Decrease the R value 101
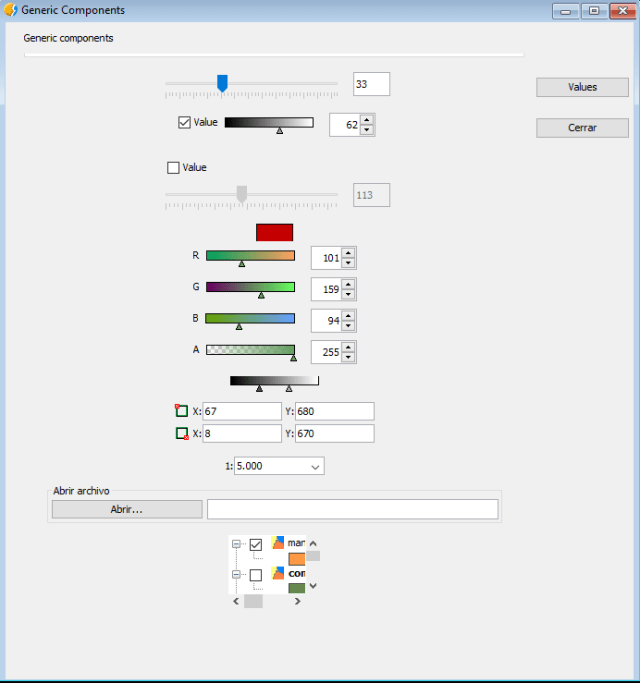 point(348,263)
